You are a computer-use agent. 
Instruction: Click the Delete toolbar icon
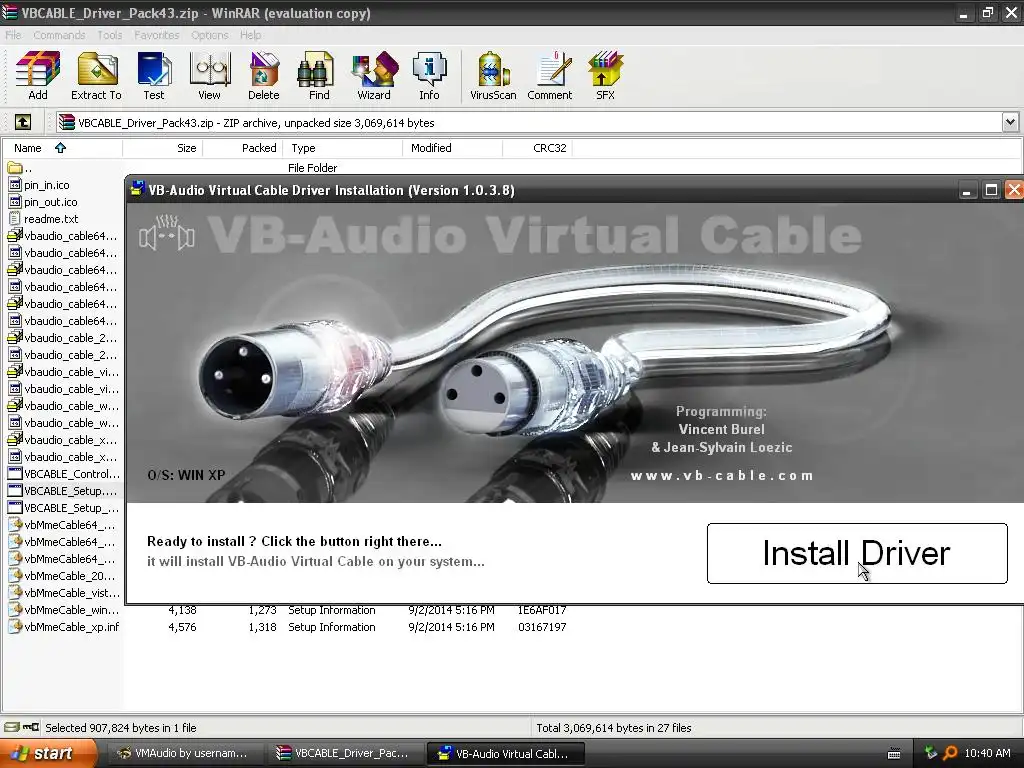(x=263, y=76)
